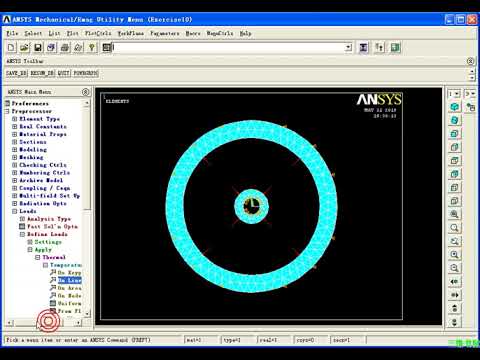The width and height of the screenshot is (480, 360).
Task: Click the Zoom In plus icon
Action: [x=454, y=255]
